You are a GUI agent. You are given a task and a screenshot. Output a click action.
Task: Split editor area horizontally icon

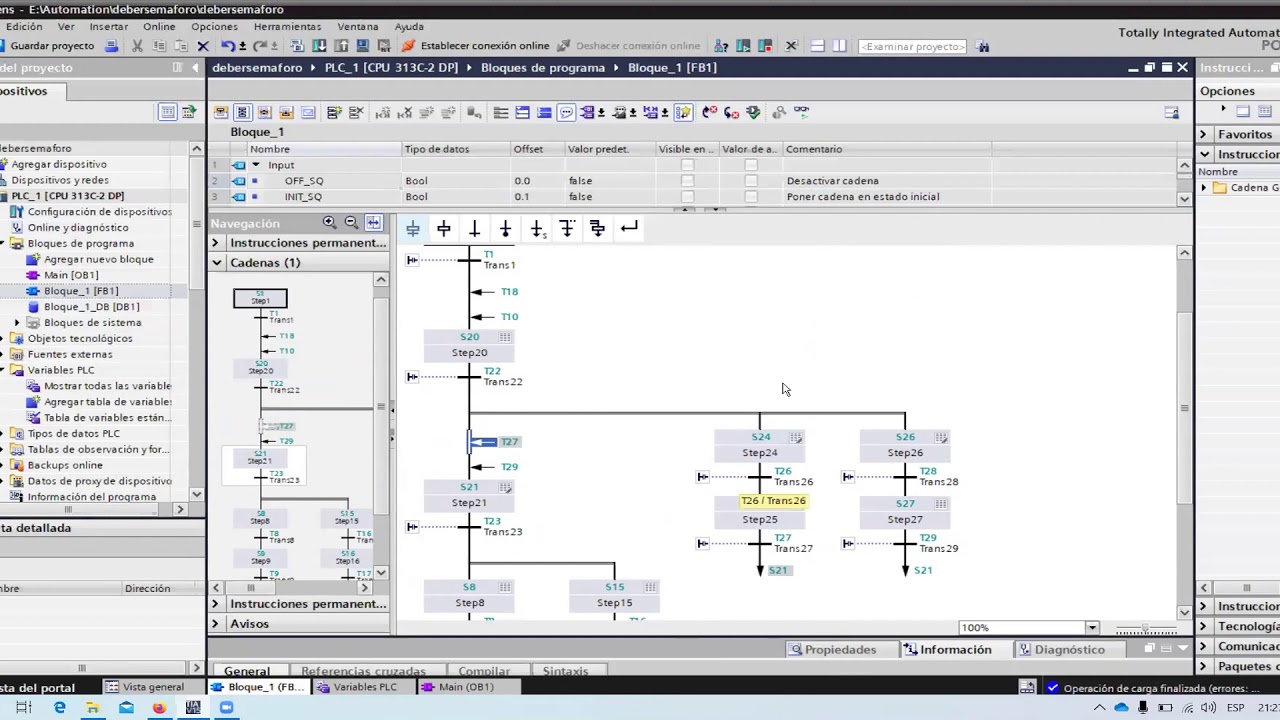click(x=817, y=46)
